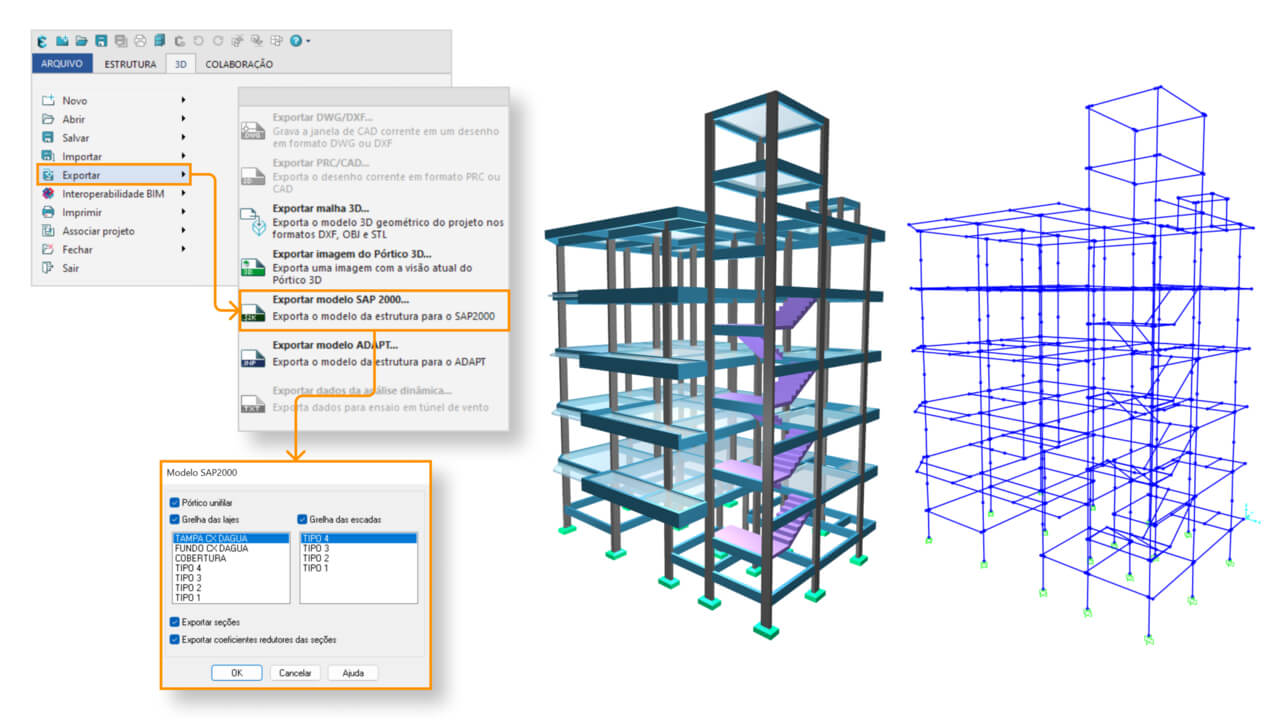The image size is (1280, 720).
Task: Click the Eberick logo icon in quick toolbar
Action: 42,41
